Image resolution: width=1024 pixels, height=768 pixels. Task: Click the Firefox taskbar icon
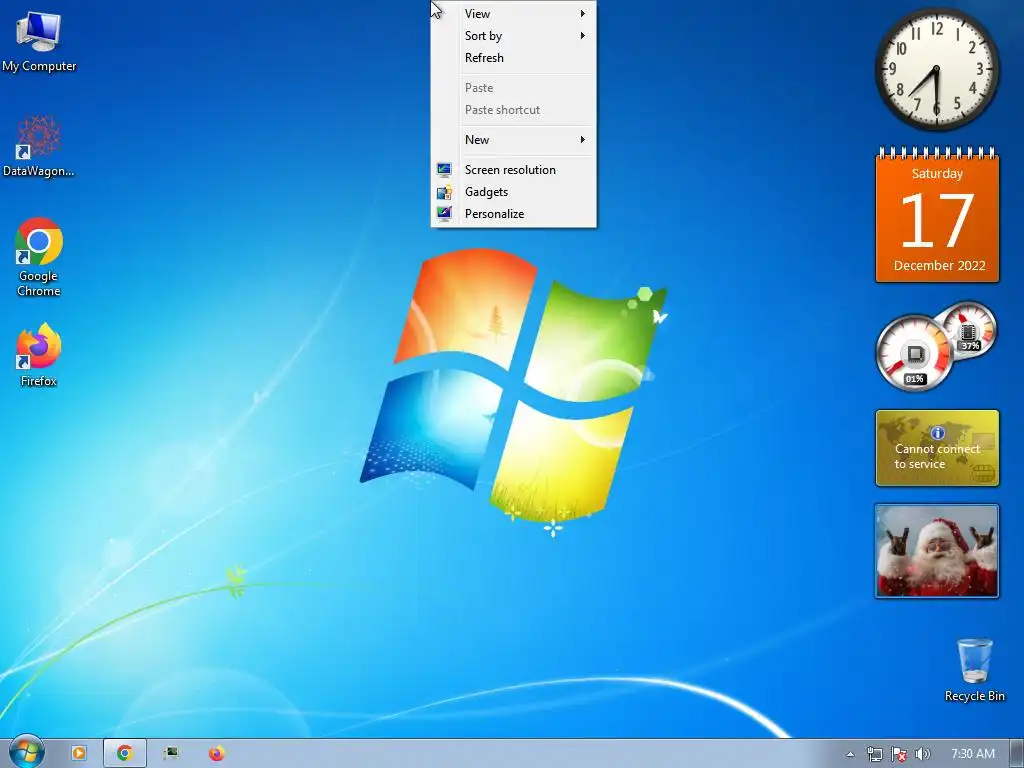point(217,753)
